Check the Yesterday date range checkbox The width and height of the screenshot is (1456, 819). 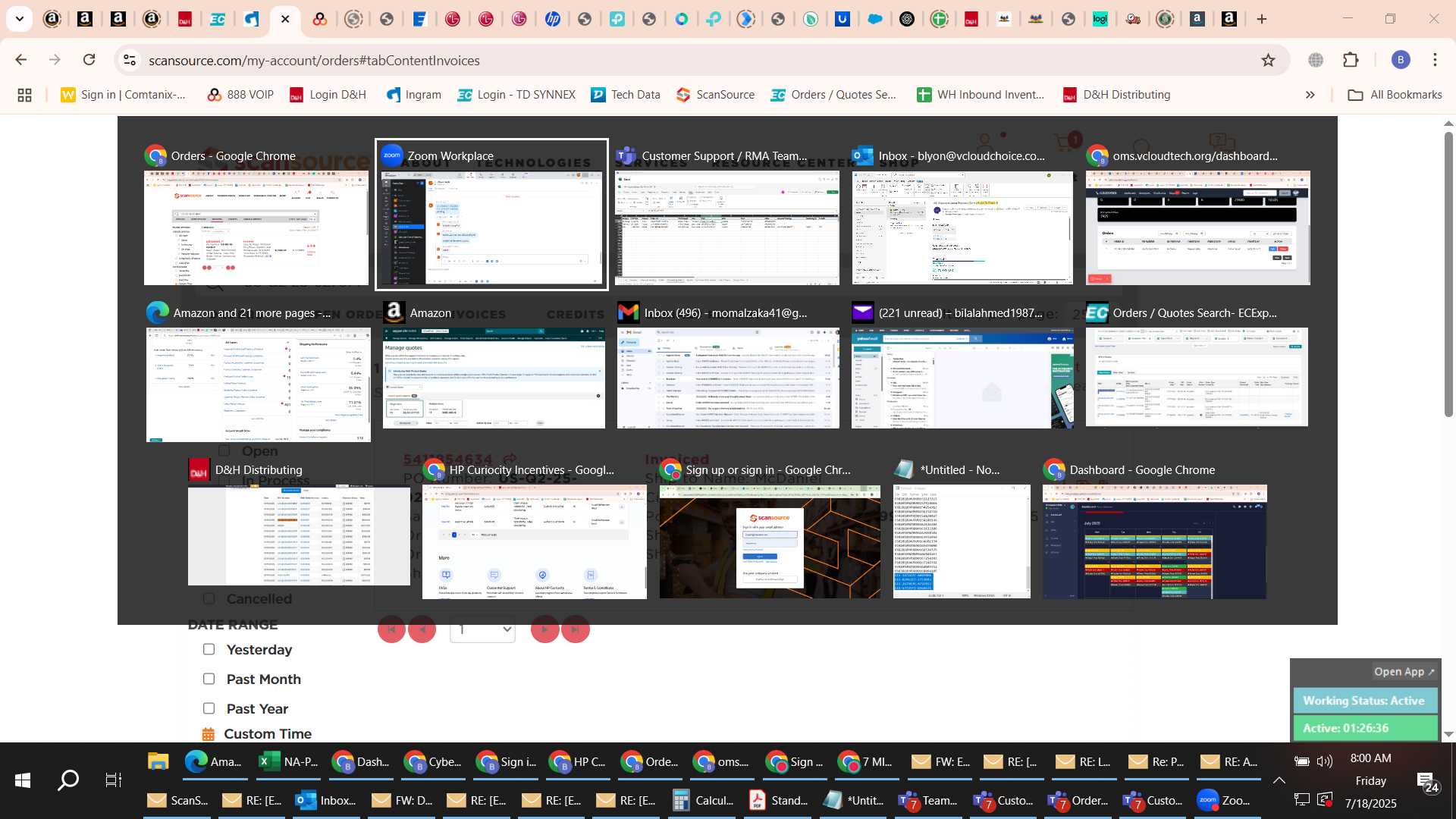tap(209, 649)
